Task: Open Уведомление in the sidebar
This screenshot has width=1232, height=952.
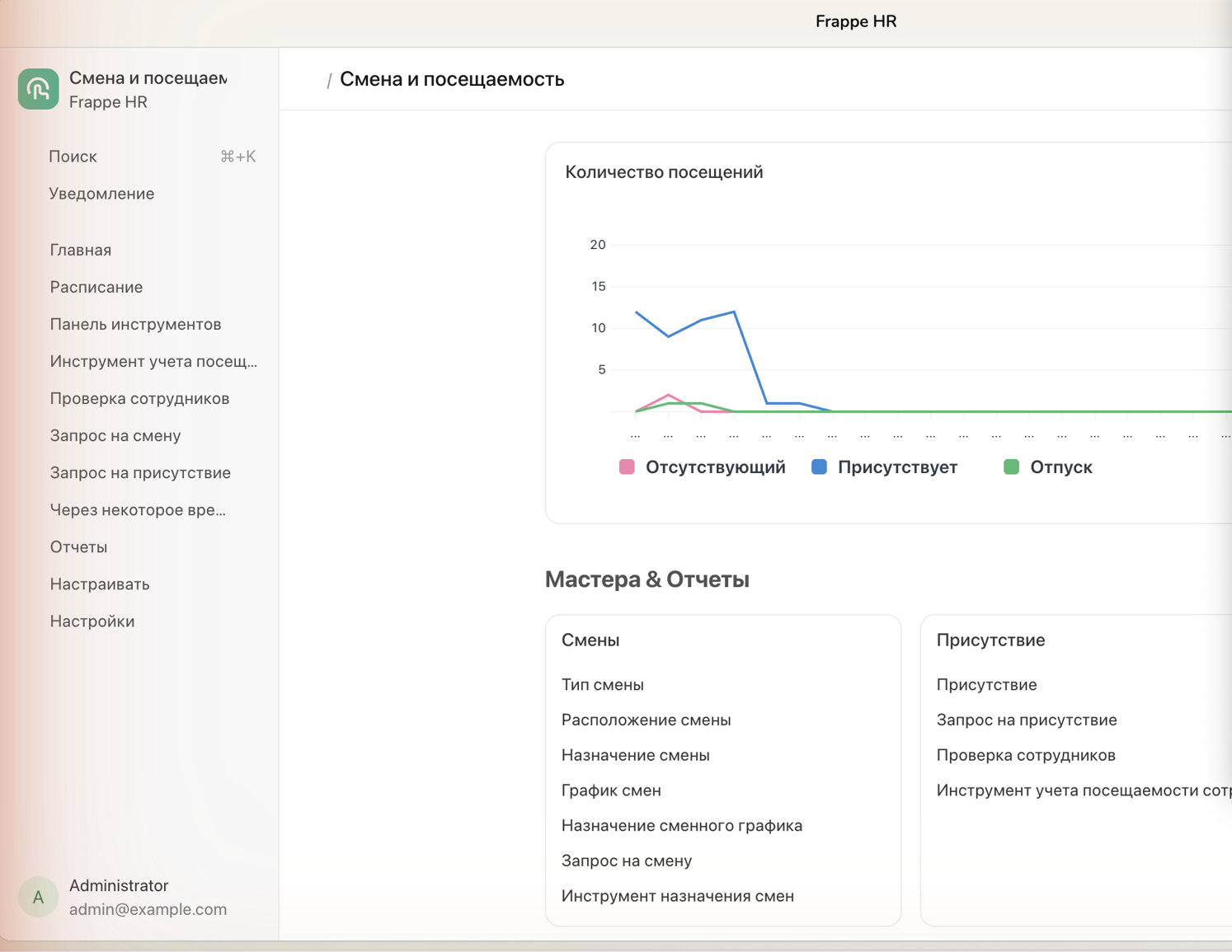Action: (101, 194)
